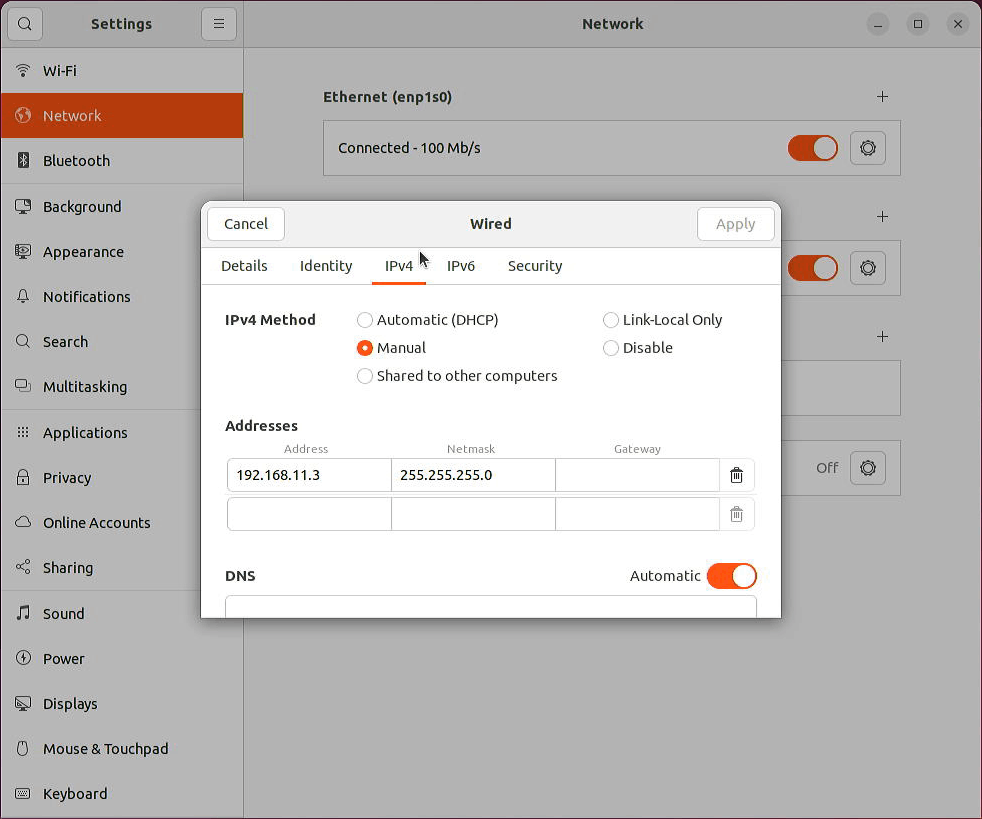Click the Online Accounts cloud icon
Screen dimensions: 982x819
23,522
